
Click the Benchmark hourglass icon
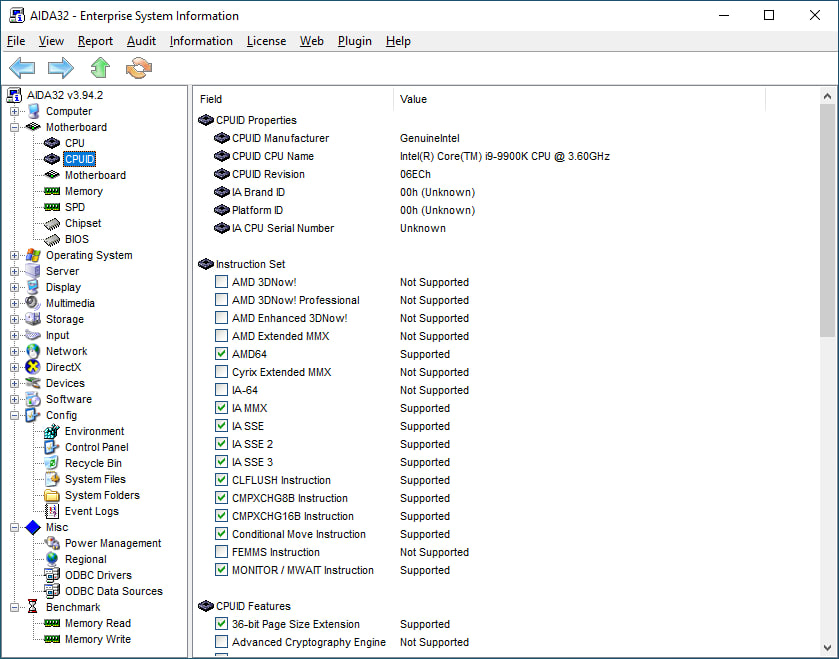(x=33, y=607)
